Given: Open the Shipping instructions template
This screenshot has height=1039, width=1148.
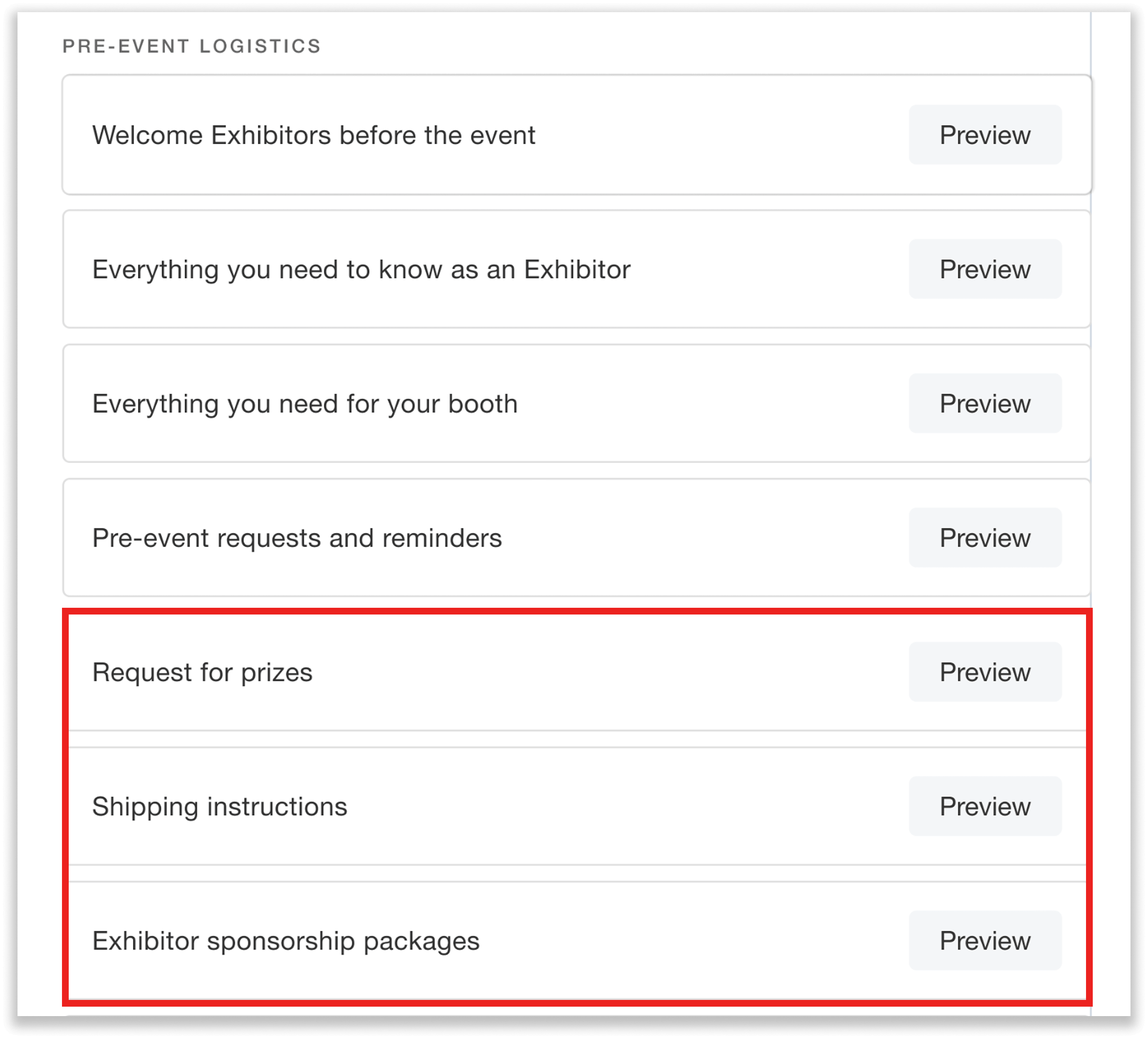Looking at the screenshot, I should (x=220, y=806).
